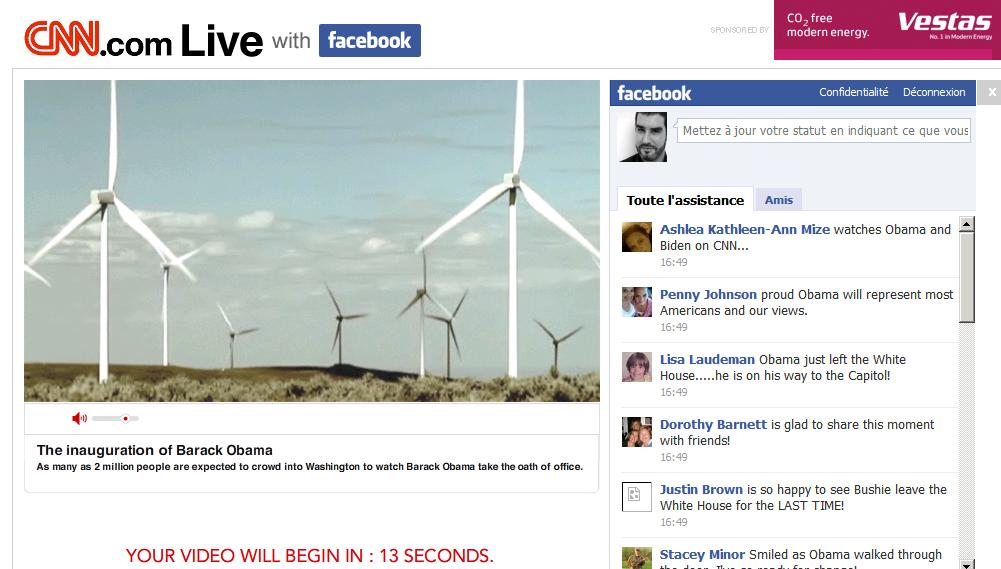The width and height of the screenshot is (1001, 569).
Task: Click the 'As many as 2 million people' description
Action: coord(310,467)
